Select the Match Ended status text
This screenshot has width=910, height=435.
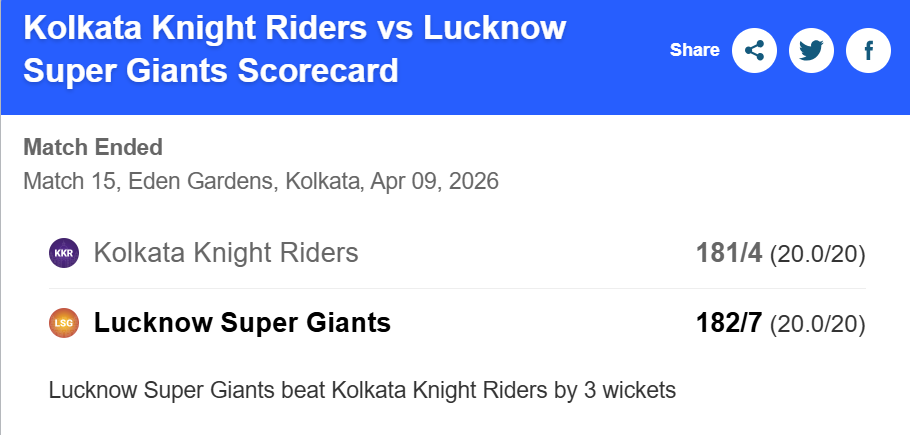(92, 148)
